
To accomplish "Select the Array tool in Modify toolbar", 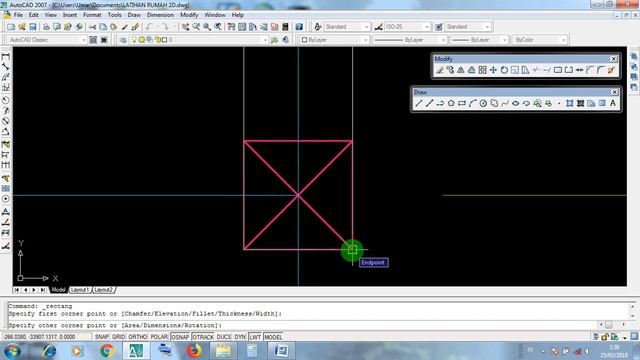I will pos(482,70).
